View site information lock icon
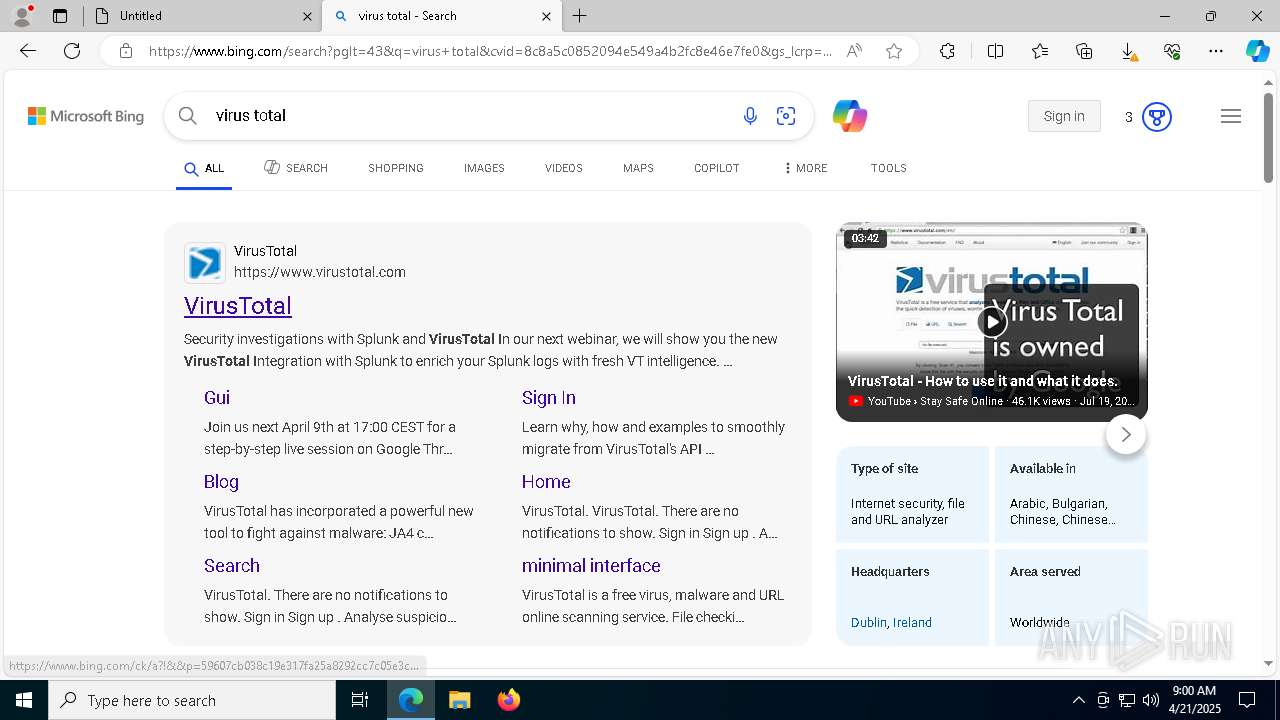 [x=125, y=51]
